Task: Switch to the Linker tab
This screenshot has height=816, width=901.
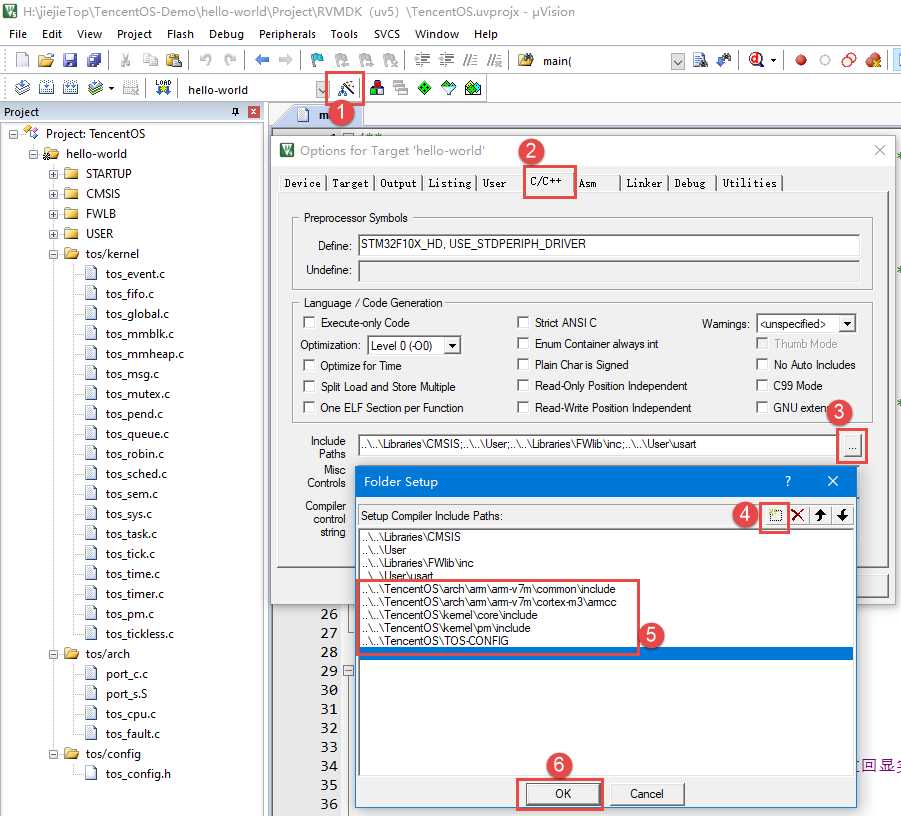Action: (644, 183)
